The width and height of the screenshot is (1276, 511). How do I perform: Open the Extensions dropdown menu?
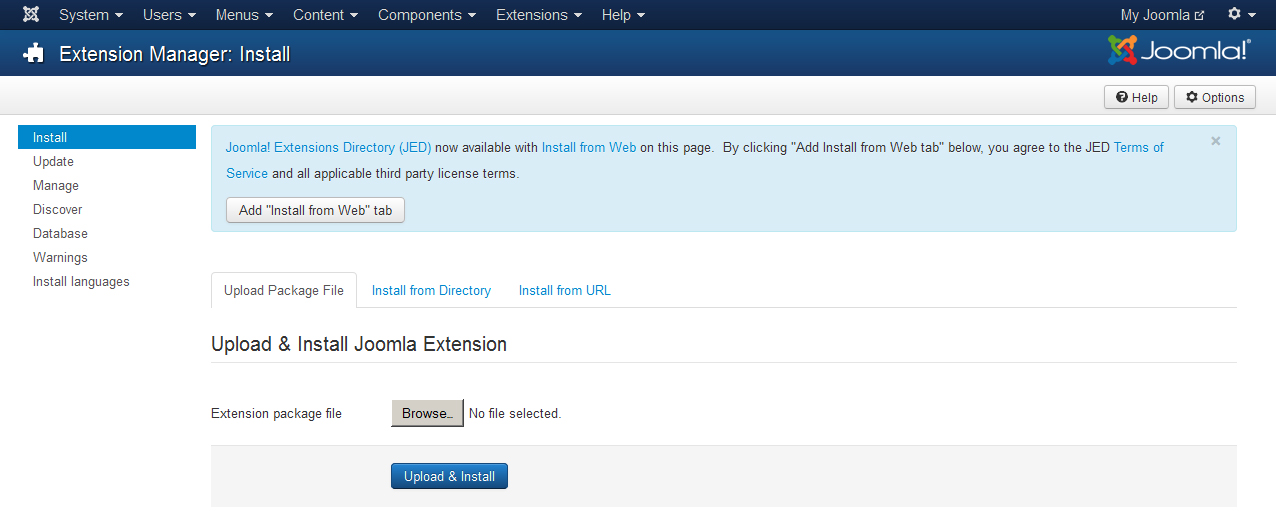point(539,15)
